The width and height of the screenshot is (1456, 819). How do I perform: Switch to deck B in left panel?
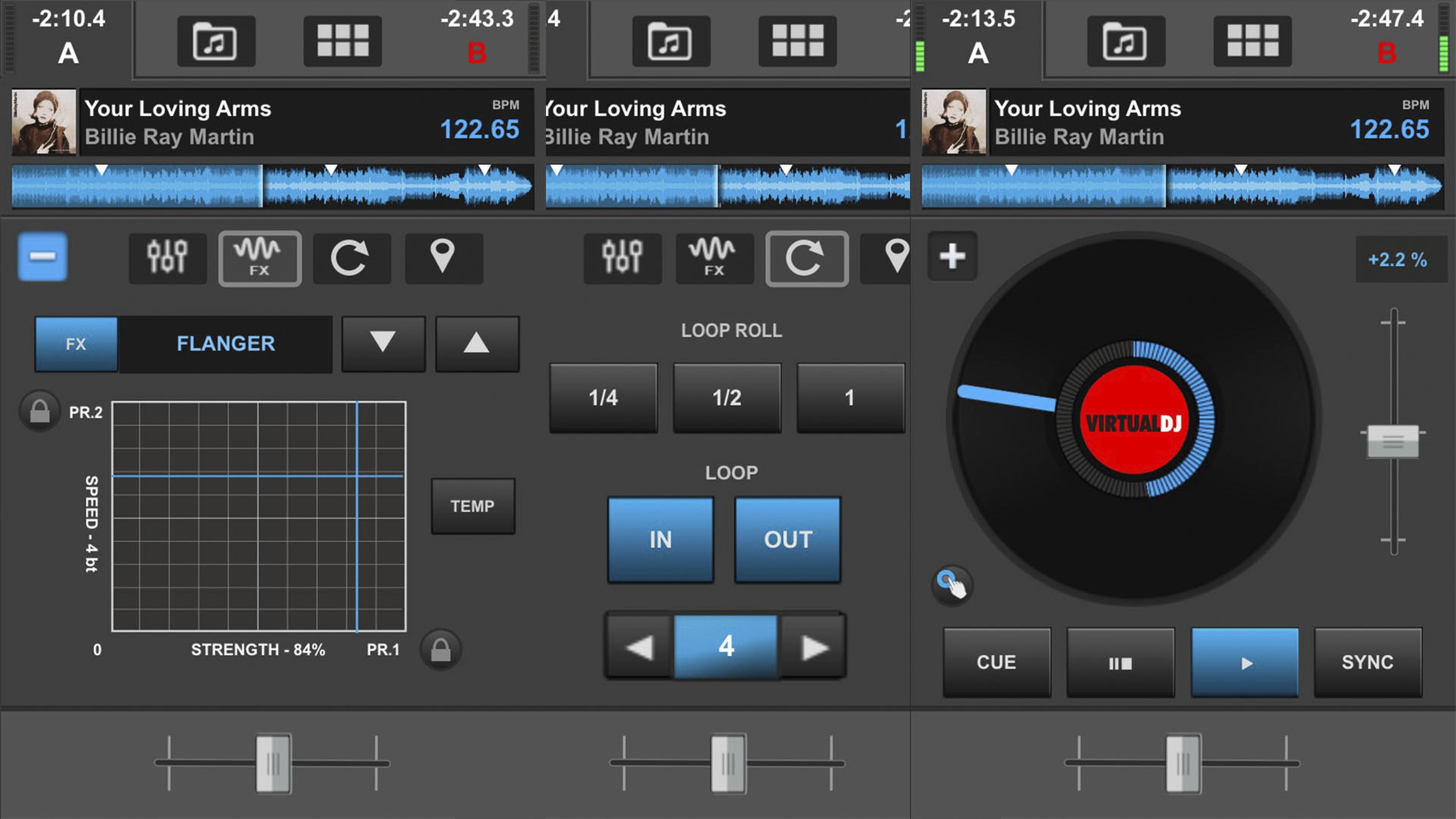tap(477, 53)
